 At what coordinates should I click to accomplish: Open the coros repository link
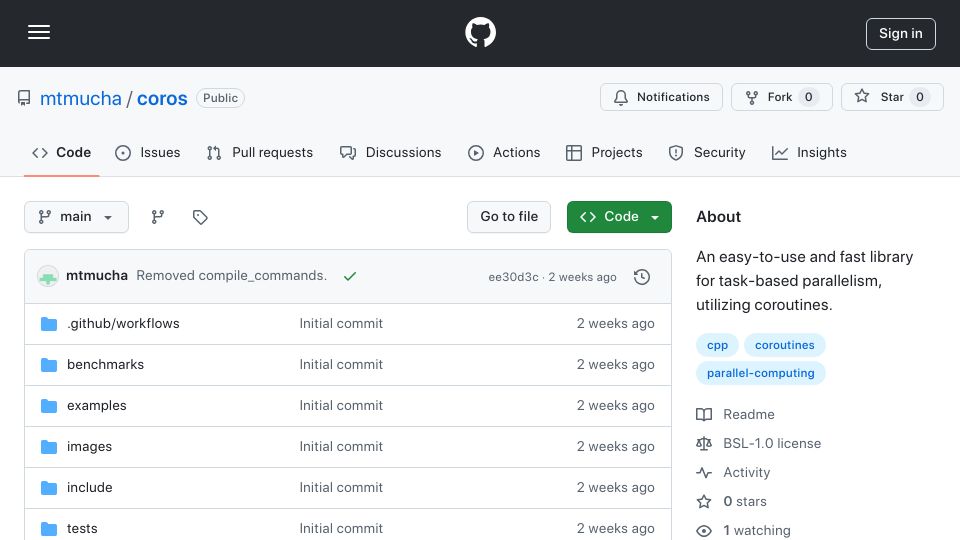coord(162,98)
